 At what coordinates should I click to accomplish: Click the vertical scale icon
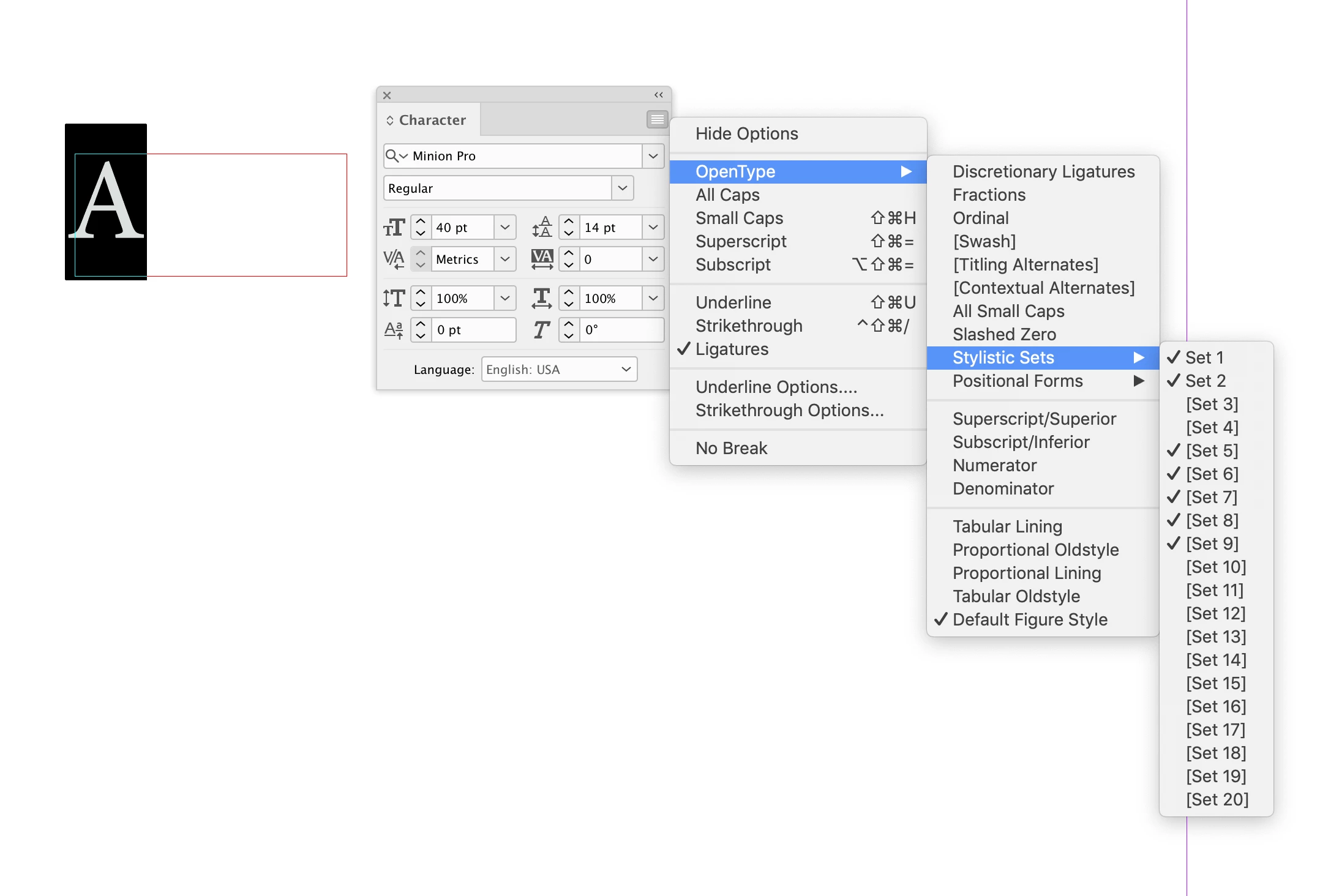394,299
